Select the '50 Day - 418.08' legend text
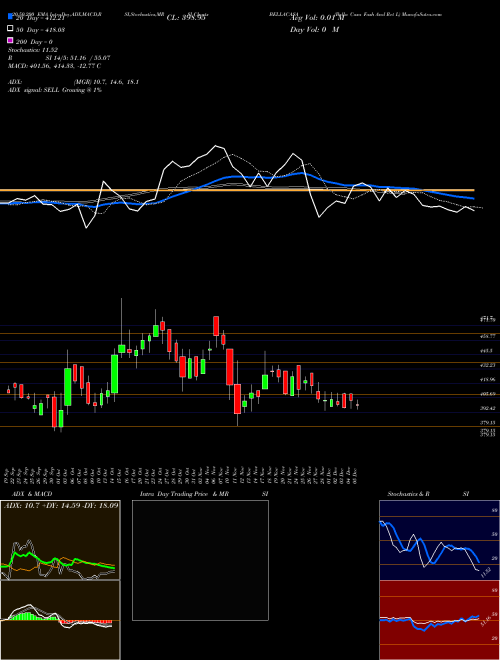The height and width of the screenshot is (660, 500). point(40,30)
